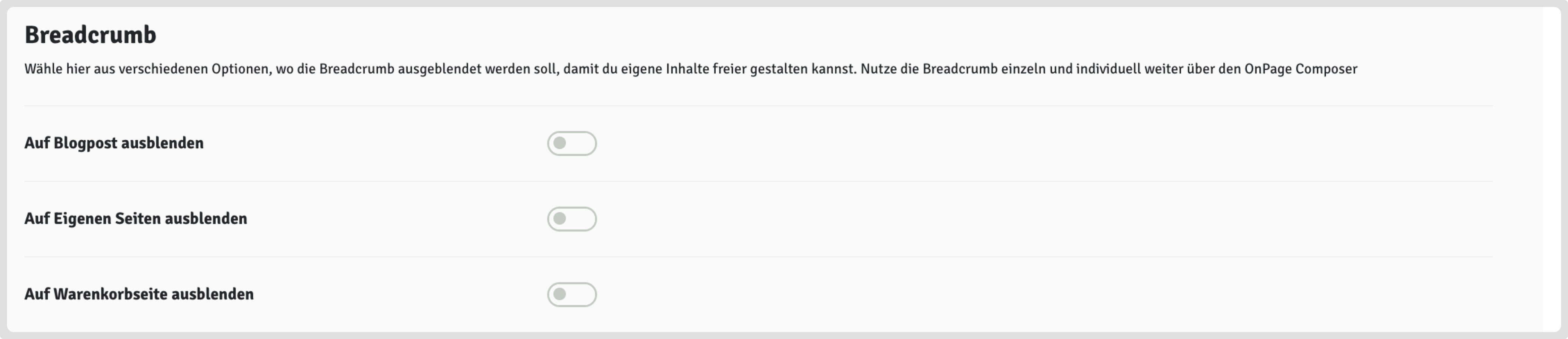Screen dimensions: 1568x339
Task: Click "Breadcrumb" after "wo die" in description
Action: pos(357,69)
